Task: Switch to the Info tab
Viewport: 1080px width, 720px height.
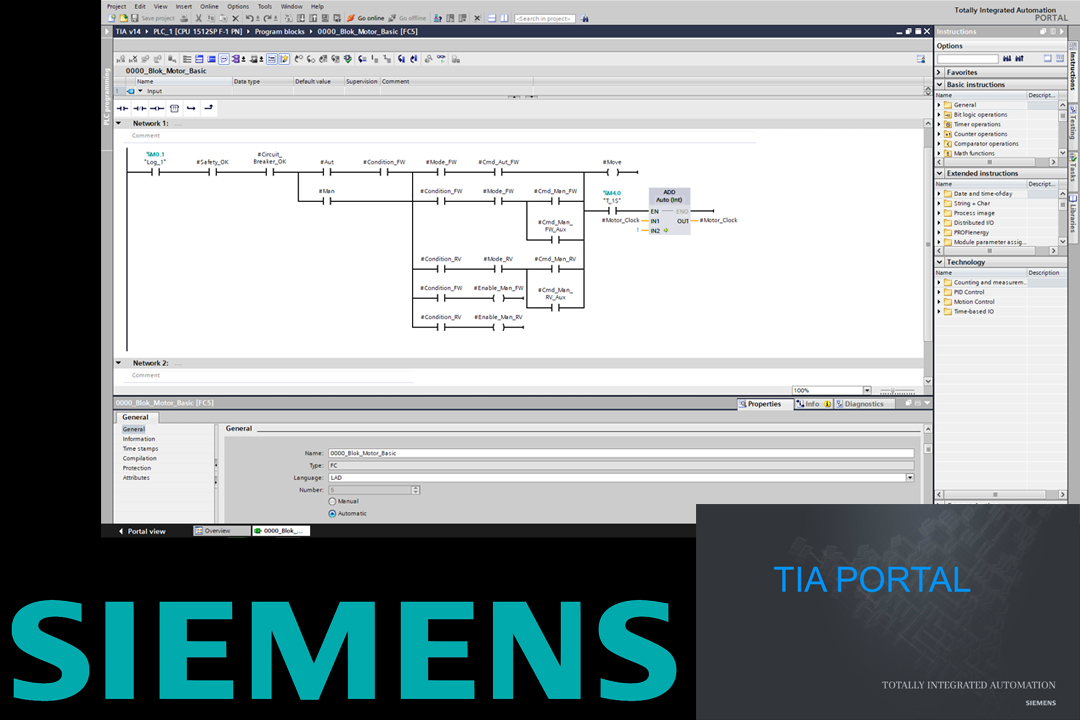Action: (x=814, y=404)
